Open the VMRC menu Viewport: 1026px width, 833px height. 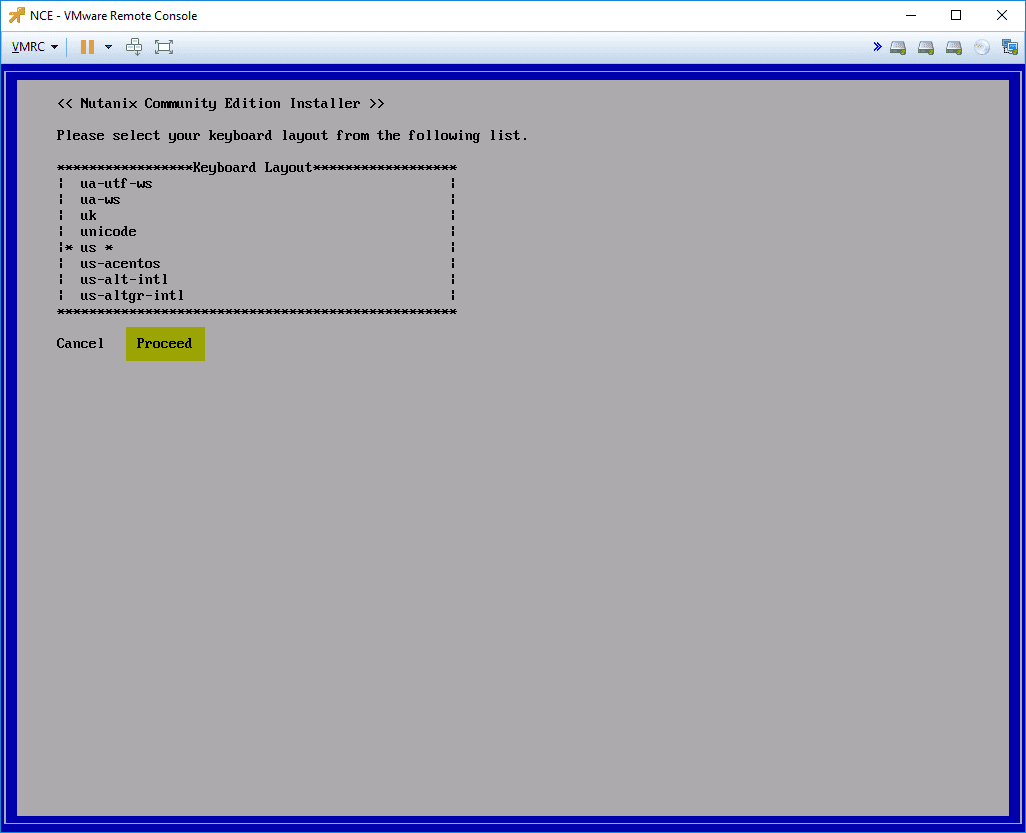(27, 46)
